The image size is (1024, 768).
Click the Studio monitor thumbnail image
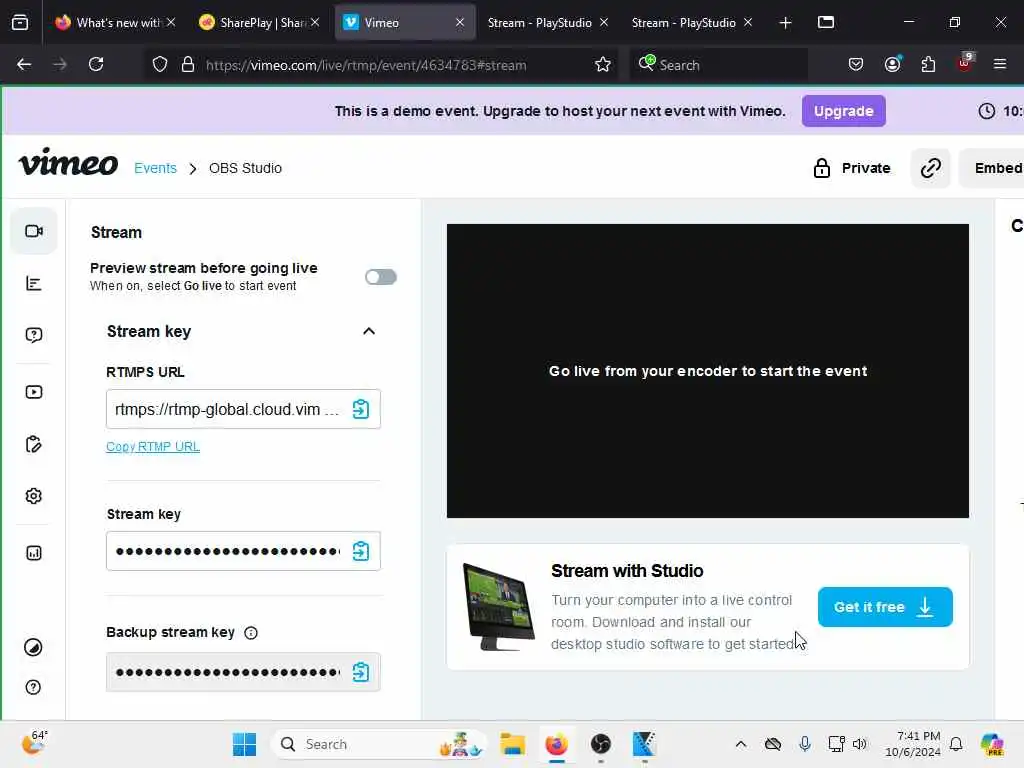coord(498,607)
